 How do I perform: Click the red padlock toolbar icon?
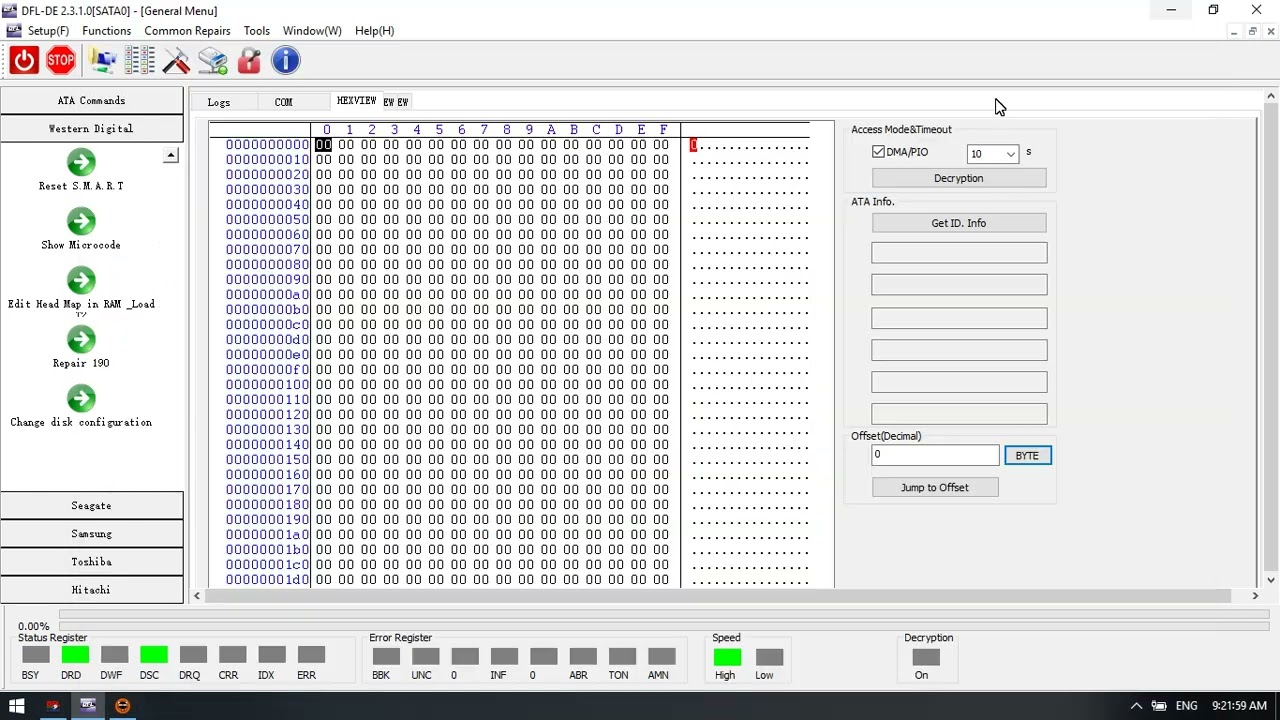point(249,61)
